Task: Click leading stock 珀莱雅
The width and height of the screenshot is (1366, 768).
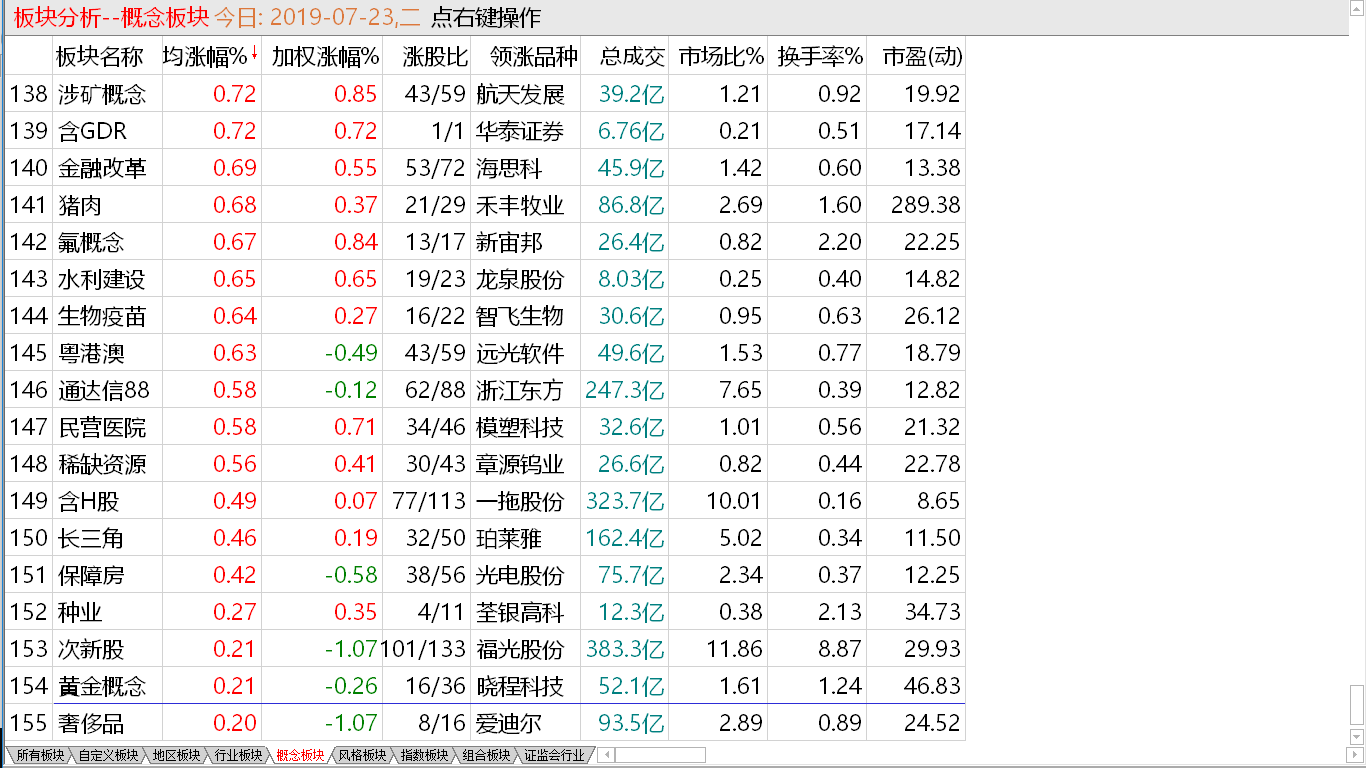Action: point(509,538)
